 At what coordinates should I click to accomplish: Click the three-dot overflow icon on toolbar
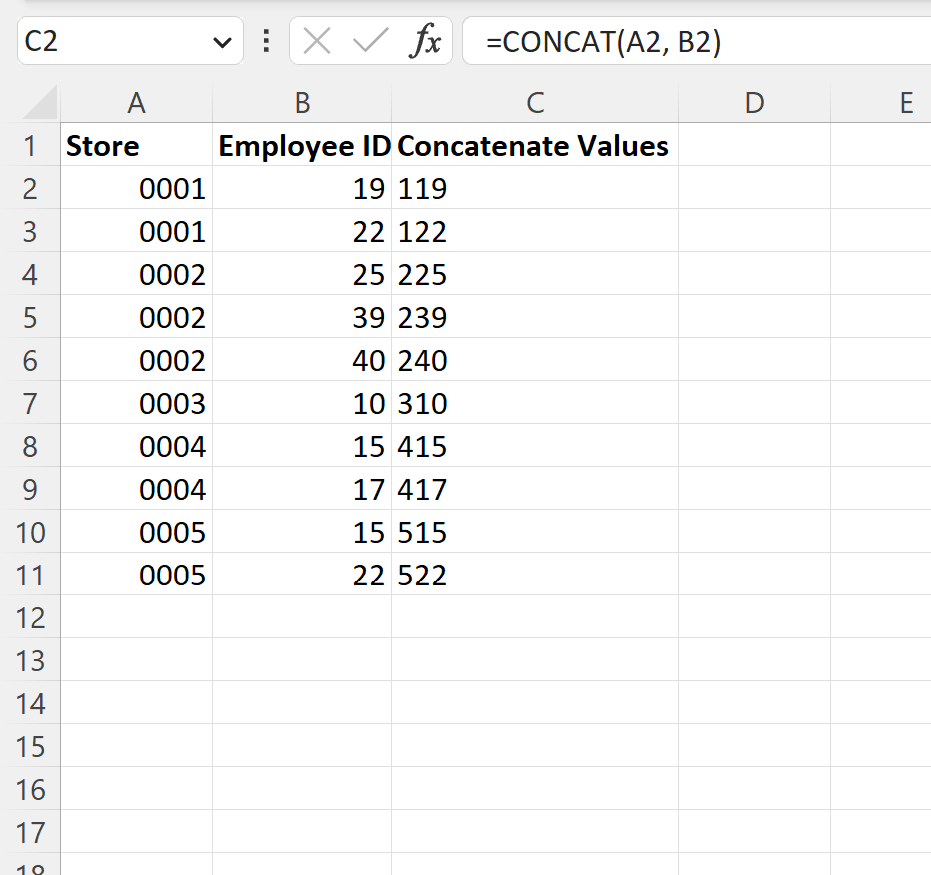pyautogui.click(x=266, y=42)
